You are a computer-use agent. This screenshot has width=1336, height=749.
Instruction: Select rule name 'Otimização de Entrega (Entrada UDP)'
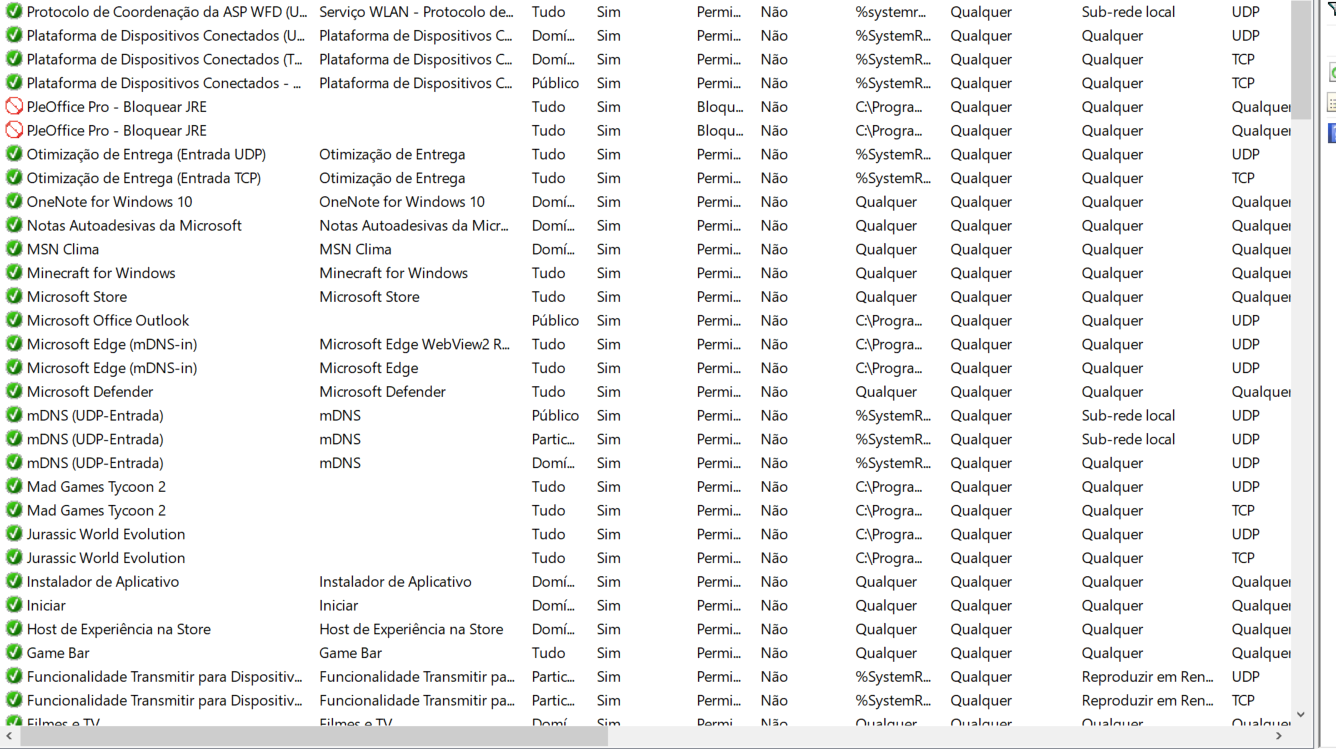pos(146,154)
